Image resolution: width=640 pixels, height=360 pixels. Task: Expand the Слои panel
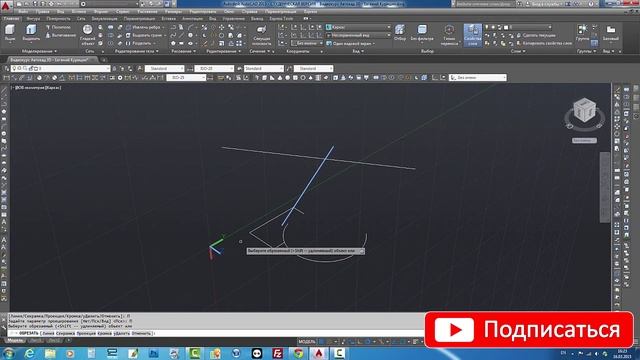pos(518,51)
